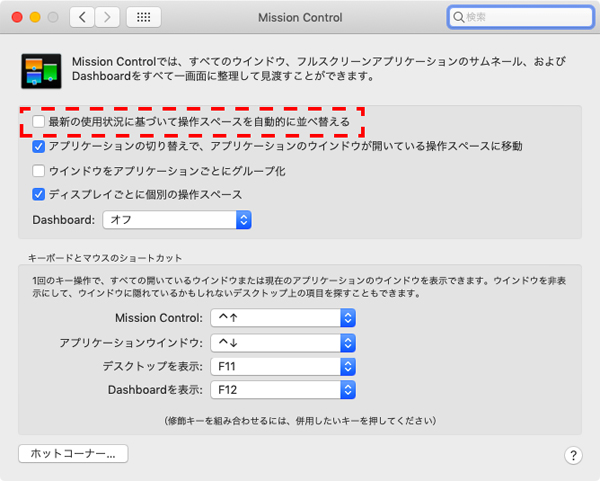Viewport: 600px width, 481px height.
Task: Focus the 検索 search field
Action: pos(520,17)
